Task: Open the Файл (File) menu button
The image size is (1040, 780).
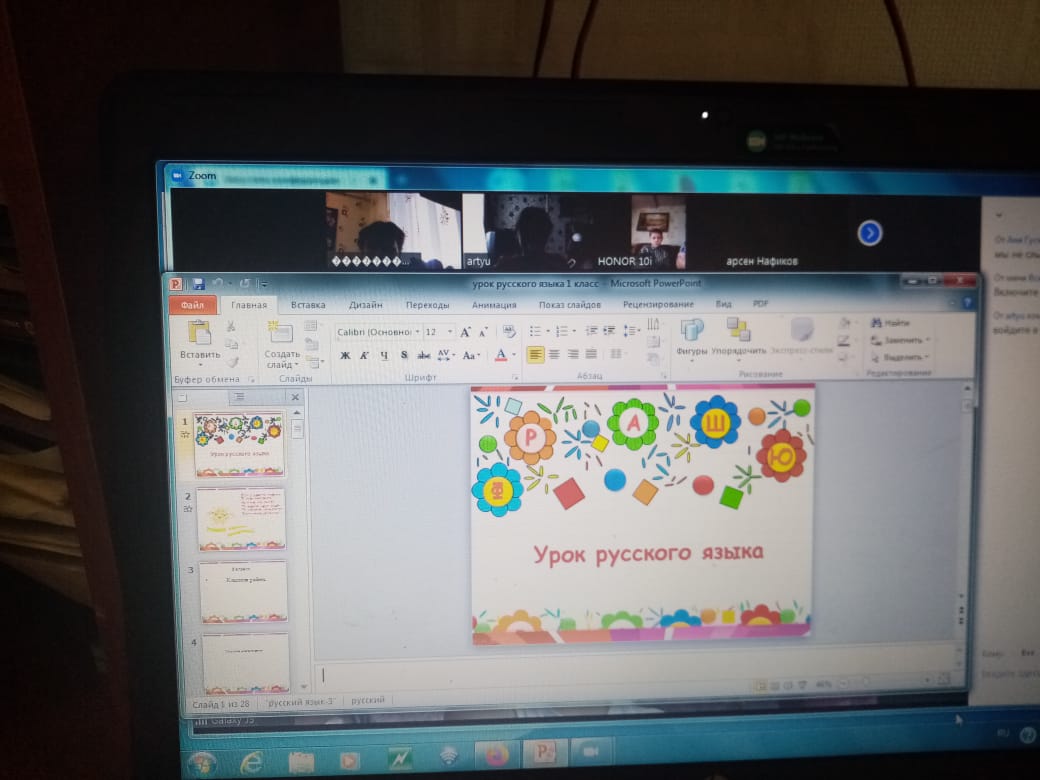Action: click(192, 305)
